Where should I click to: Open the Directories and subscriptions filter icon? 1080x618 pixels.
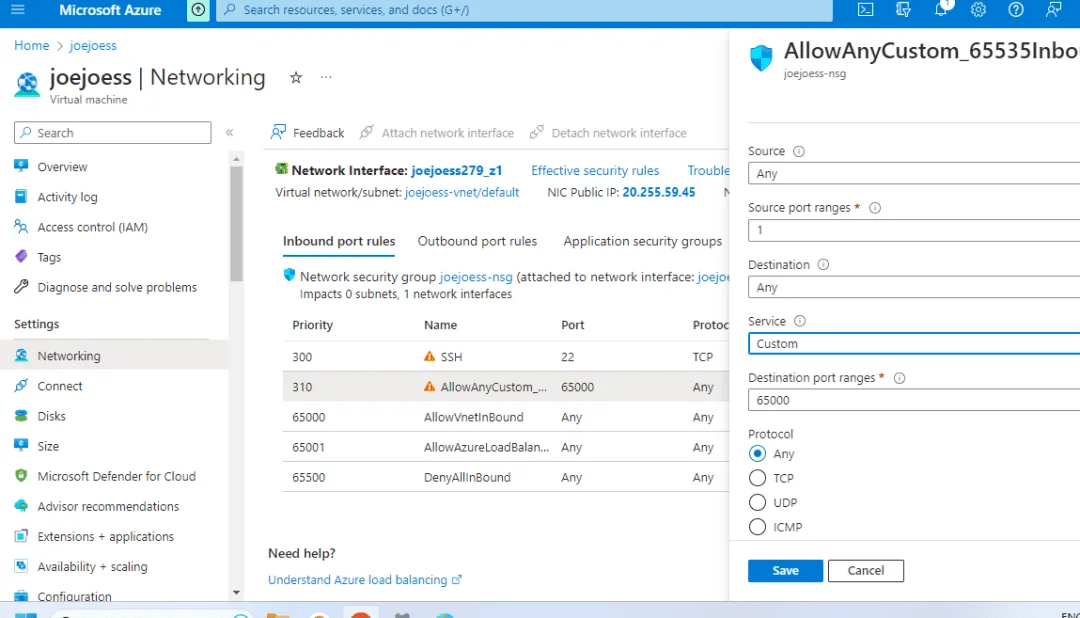pyautogui.click(x=903, y=10)
